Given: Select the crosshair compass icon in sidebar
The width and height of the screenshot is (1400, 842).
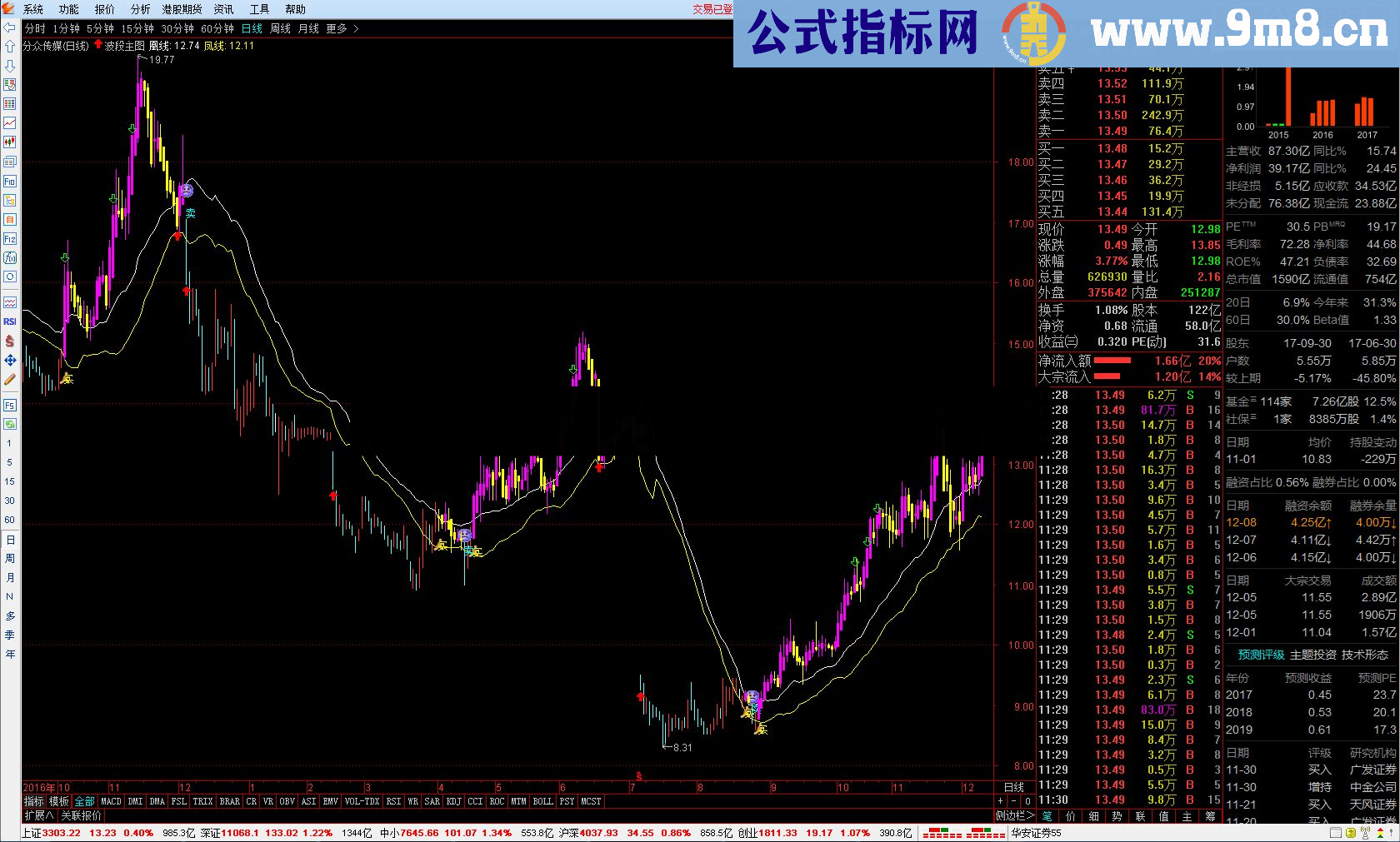Looking at the screenshot, I should [9, 360].
